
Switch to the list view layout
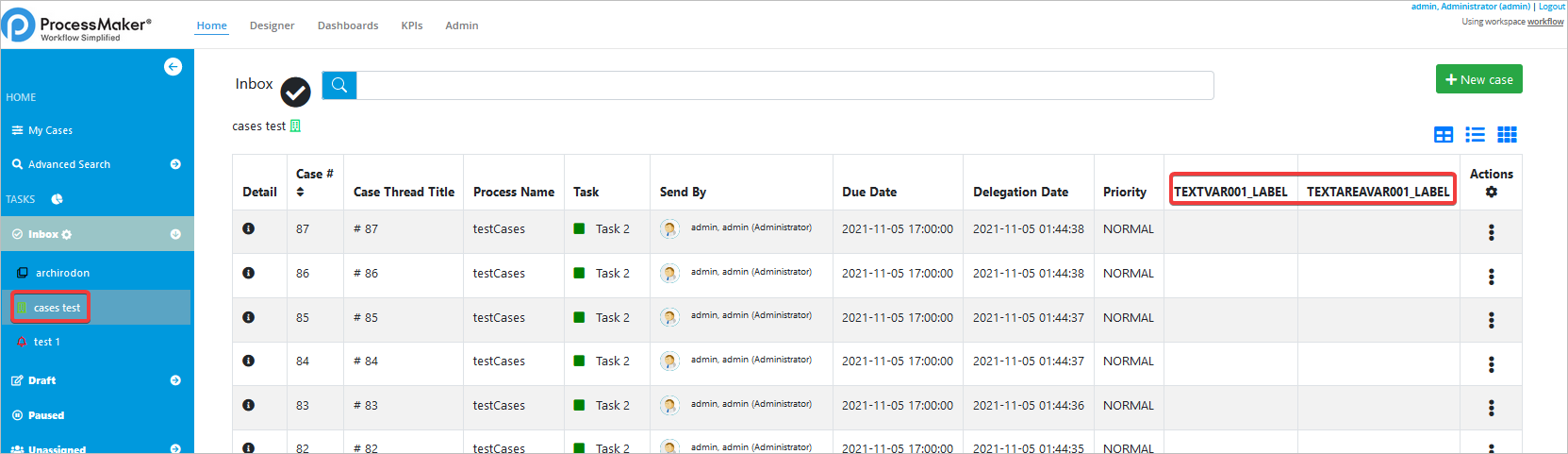pyautogui.click(x=1475, y=135)
